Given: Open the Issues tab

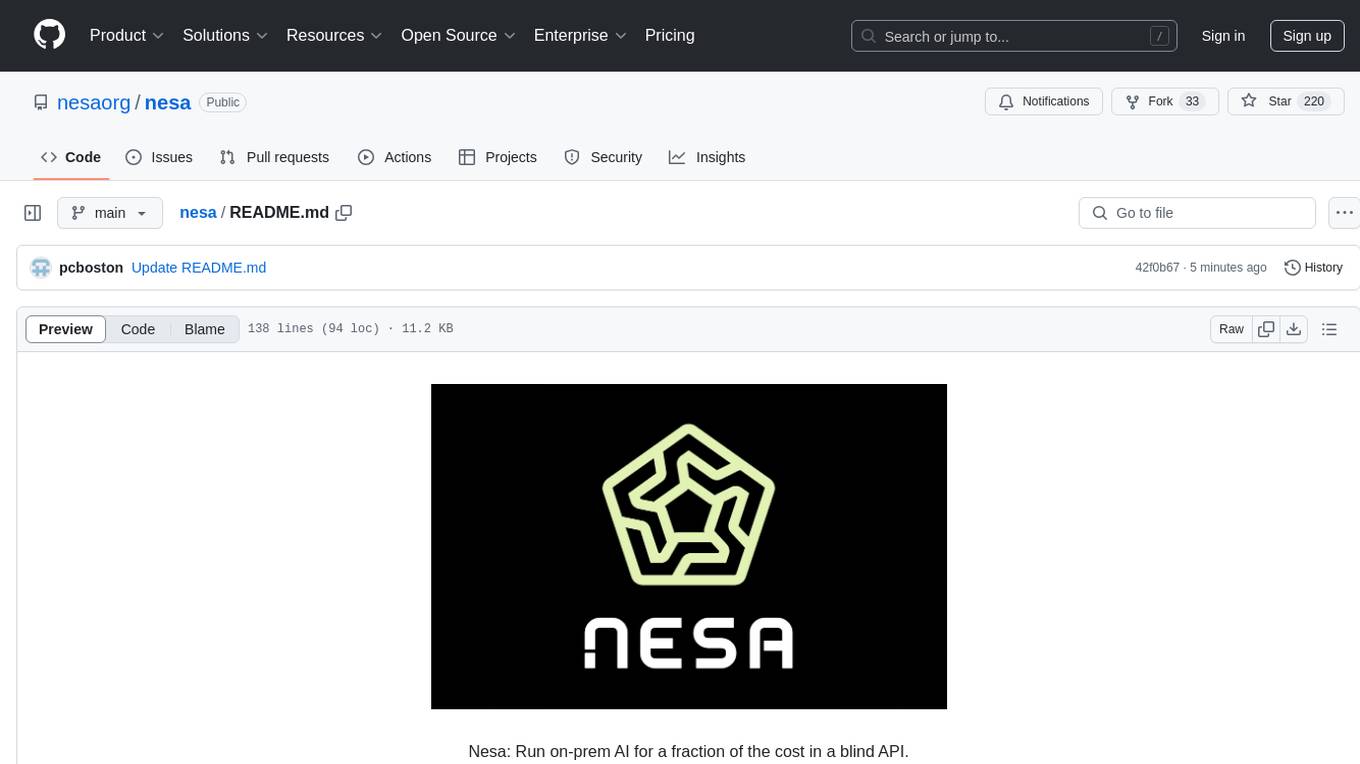Looking at the screenshot, I should coord(159,157).
